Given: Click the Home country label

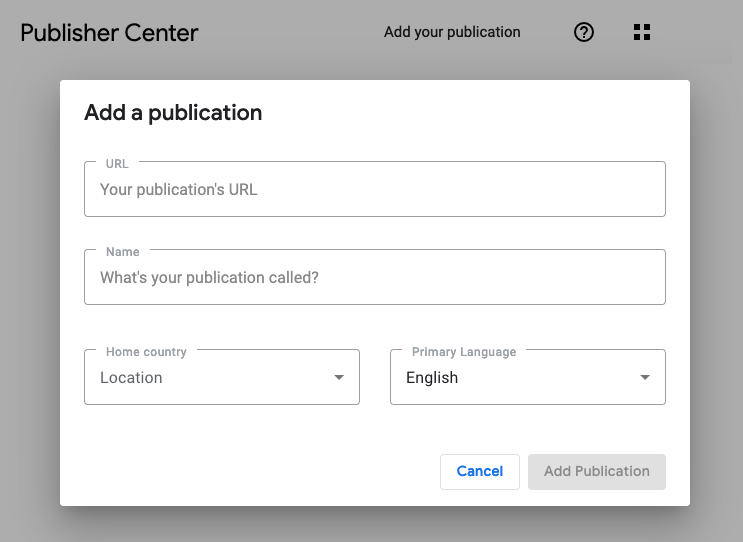Looking at the screenshot, I should 146,352.
